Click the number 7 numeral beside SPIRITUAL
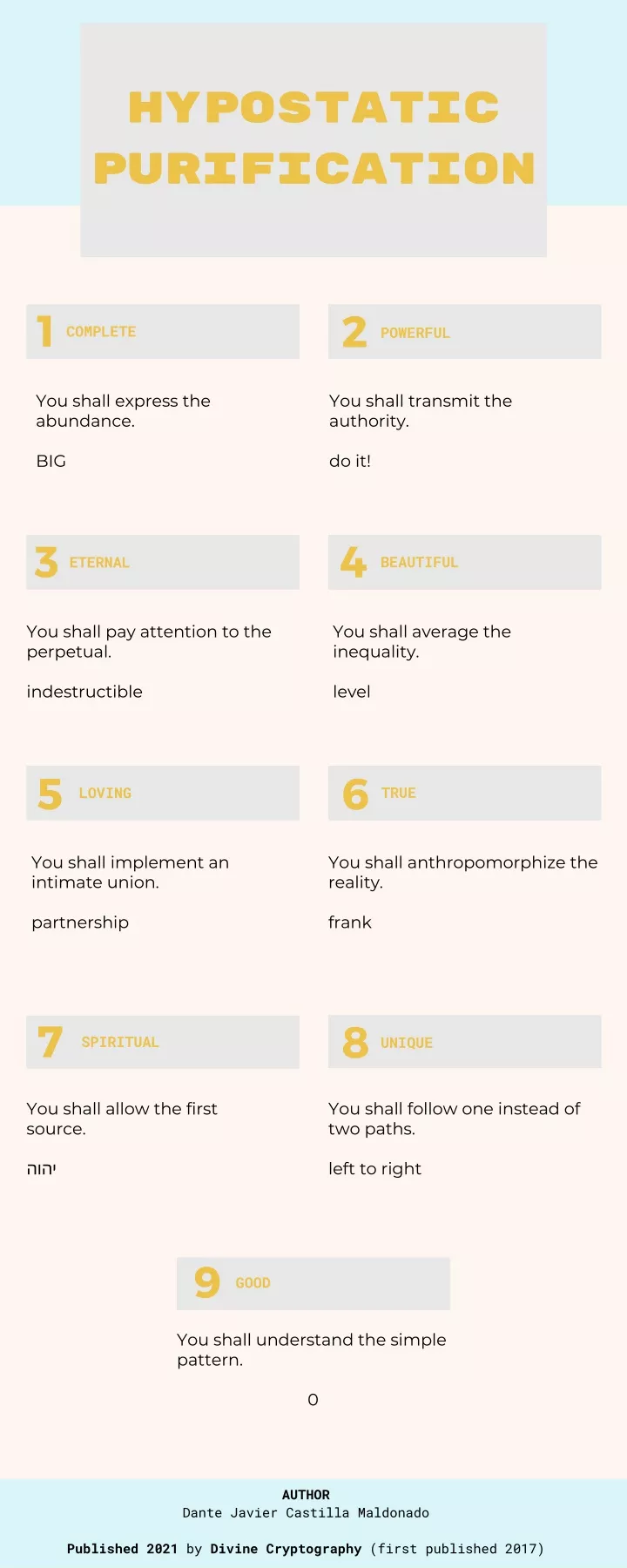The image size is (627, 1568). (x=51, y=1042)
